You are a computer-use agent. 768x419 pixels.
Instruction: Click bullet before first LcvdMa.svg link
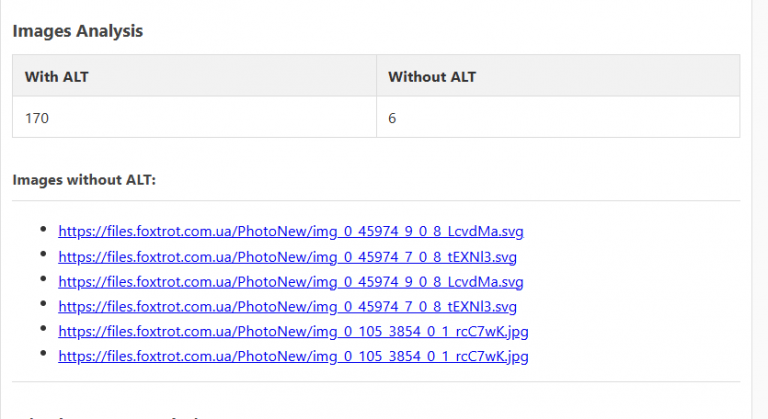click(43, 229)
